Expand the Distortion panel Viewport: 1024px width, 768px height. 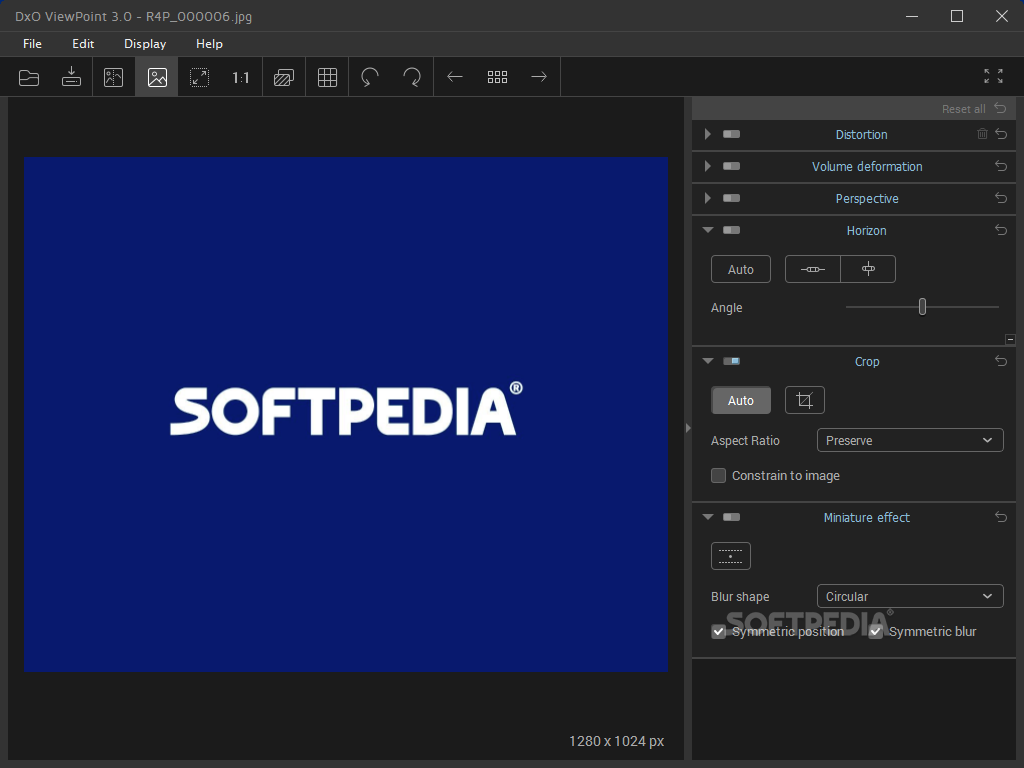pos(707,134)
